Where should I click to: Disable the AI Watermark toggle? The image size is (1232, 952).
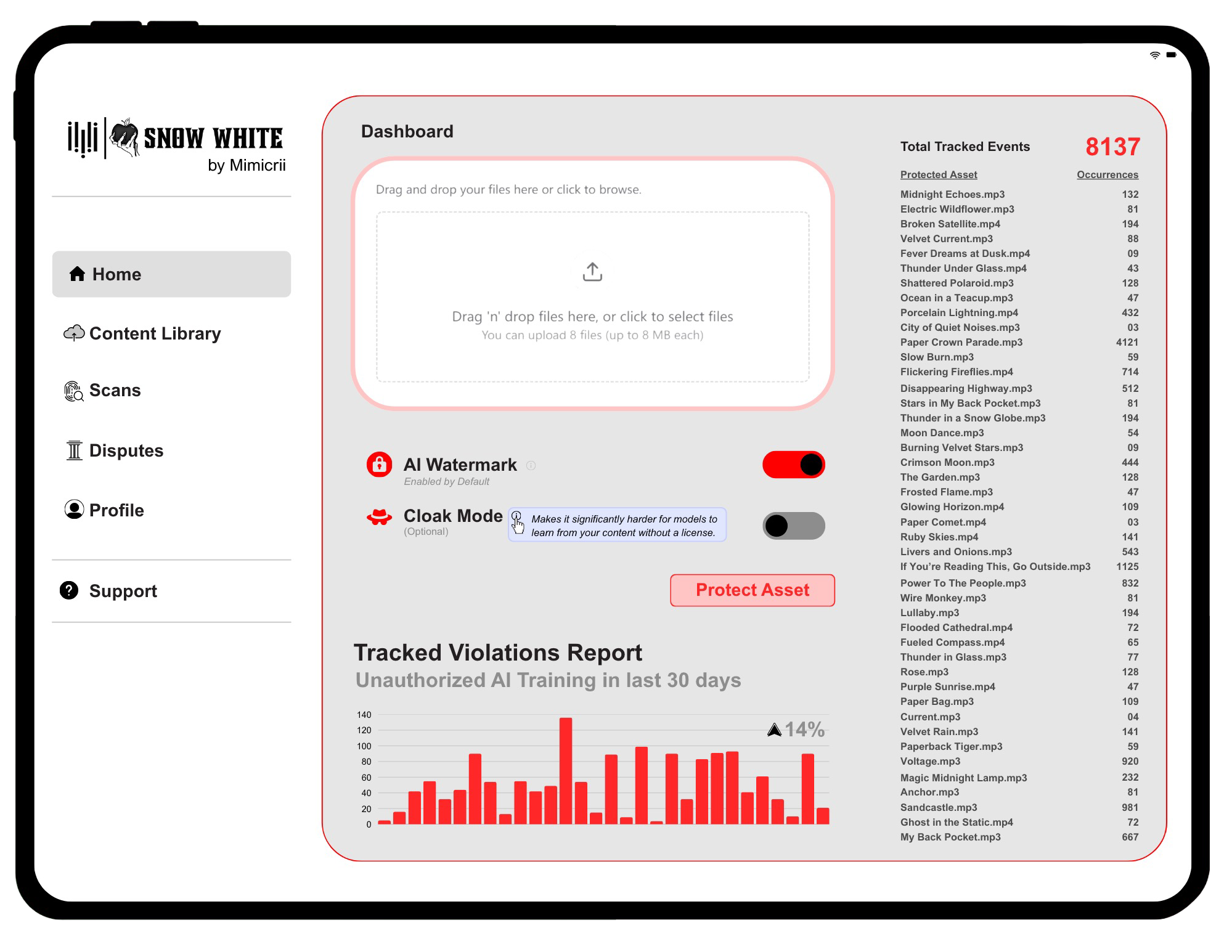pos(793,465)
